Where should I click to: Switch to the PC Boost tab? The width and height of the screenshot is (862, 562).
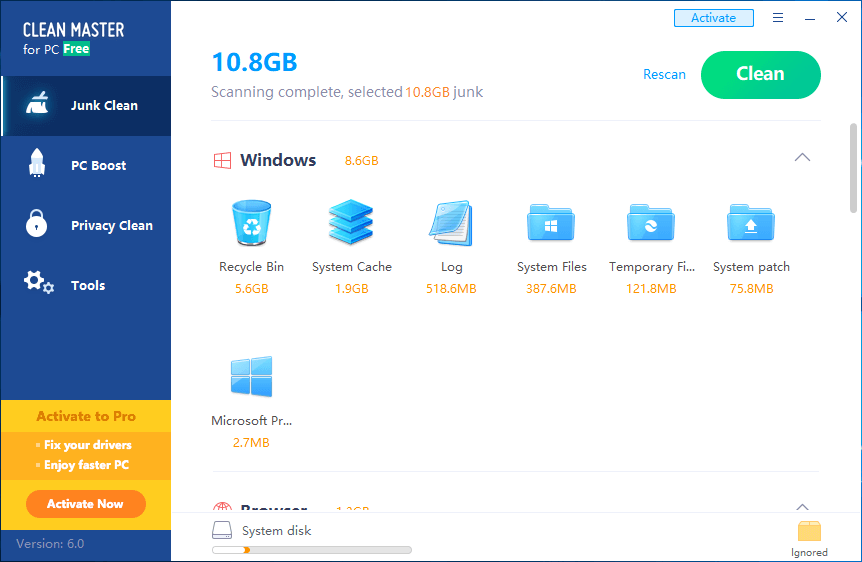coord(86,166)
